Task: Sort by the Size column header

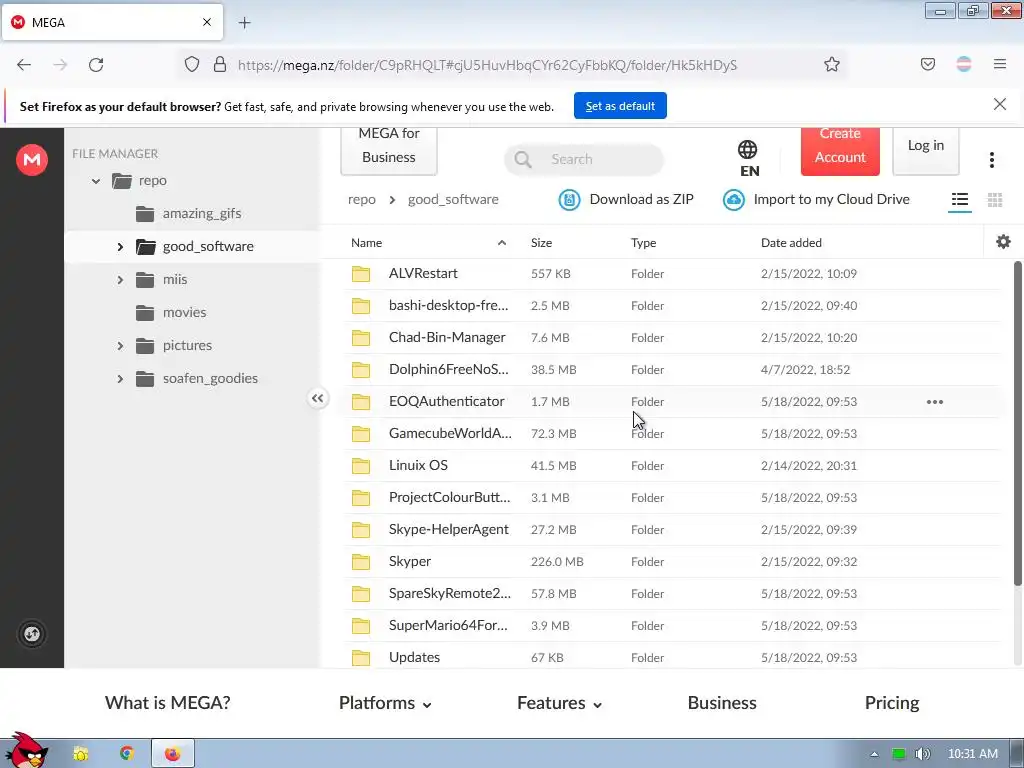Action: click(541, 243)
